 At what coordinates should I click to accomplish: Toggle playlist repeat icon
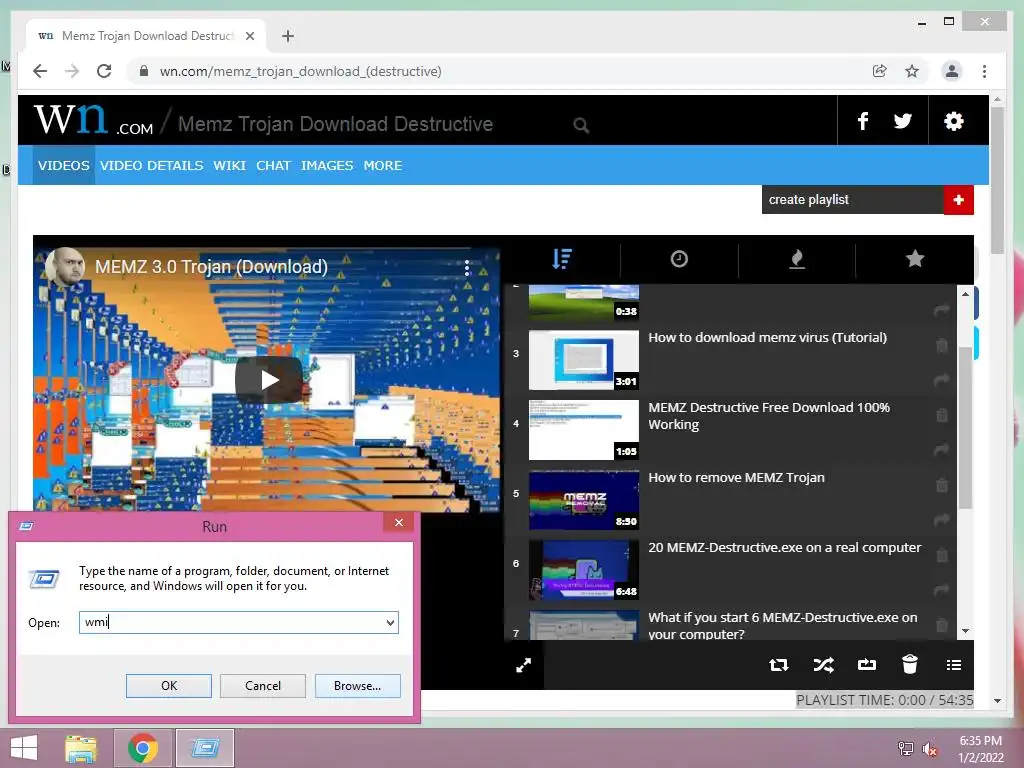[x=778, y=665]
